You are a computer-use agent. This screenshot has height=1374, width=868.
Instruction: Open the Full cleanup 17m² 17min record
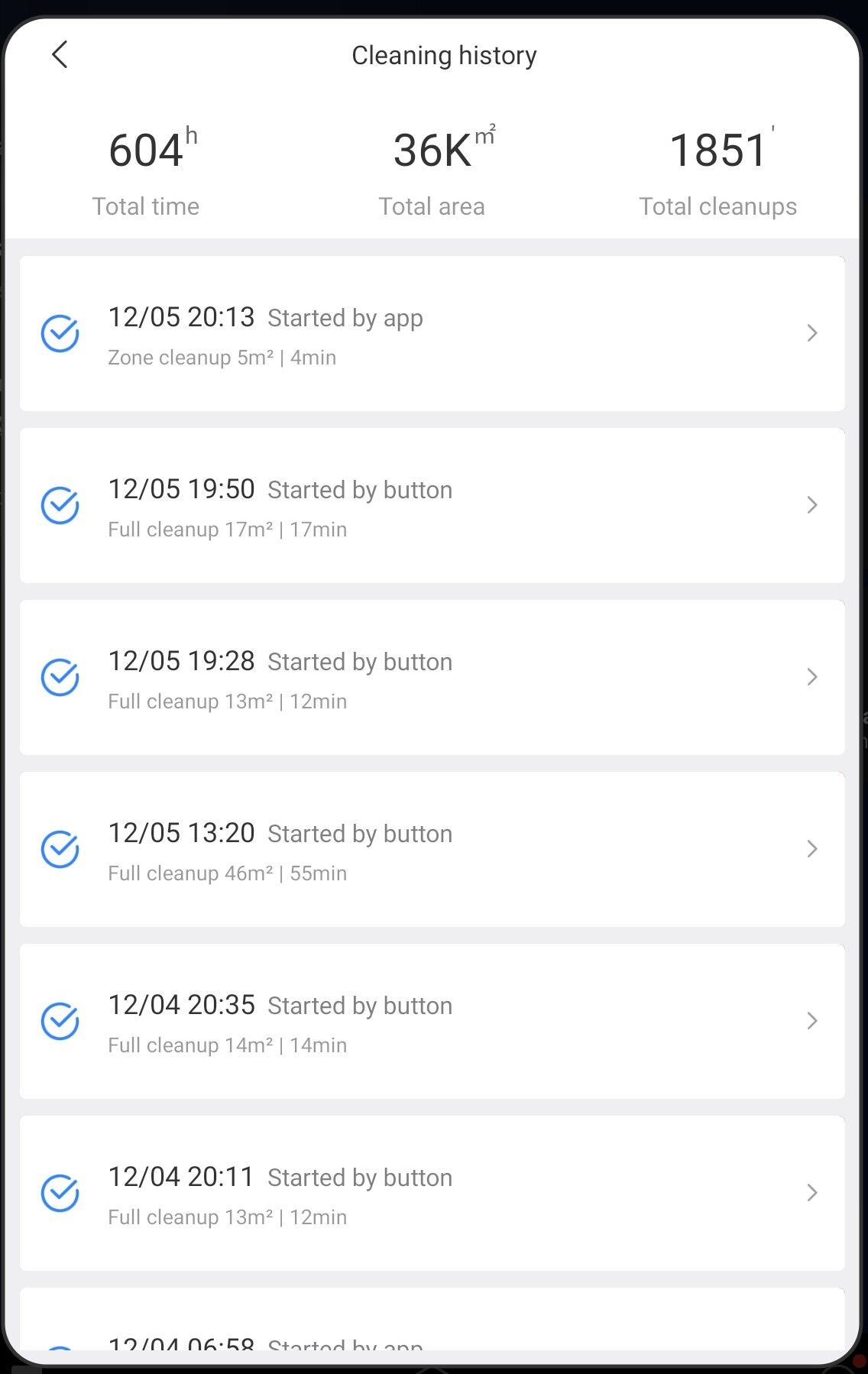(432, 505)
